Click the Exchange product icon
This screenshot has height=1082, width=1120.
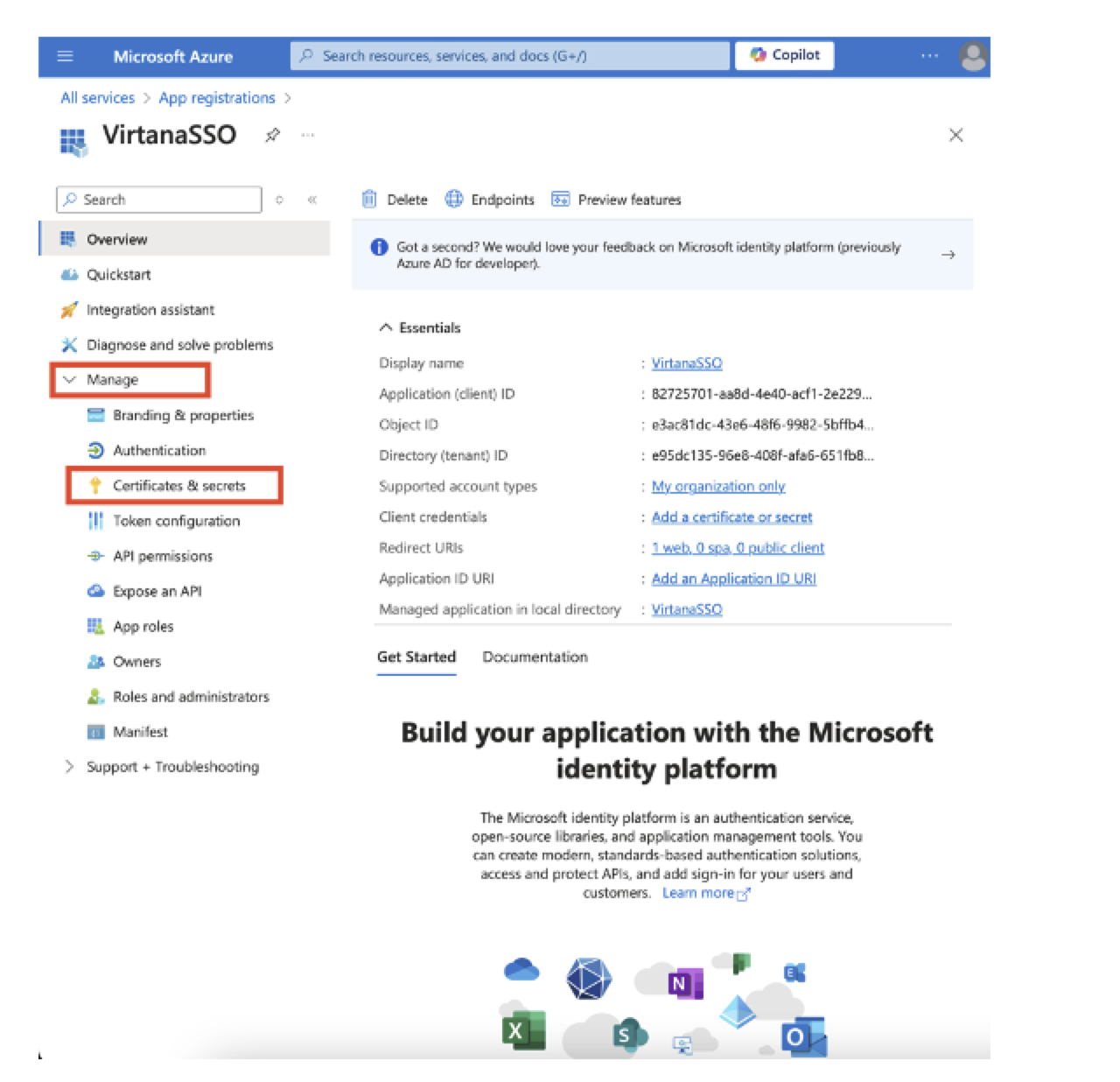click(794, 973)
